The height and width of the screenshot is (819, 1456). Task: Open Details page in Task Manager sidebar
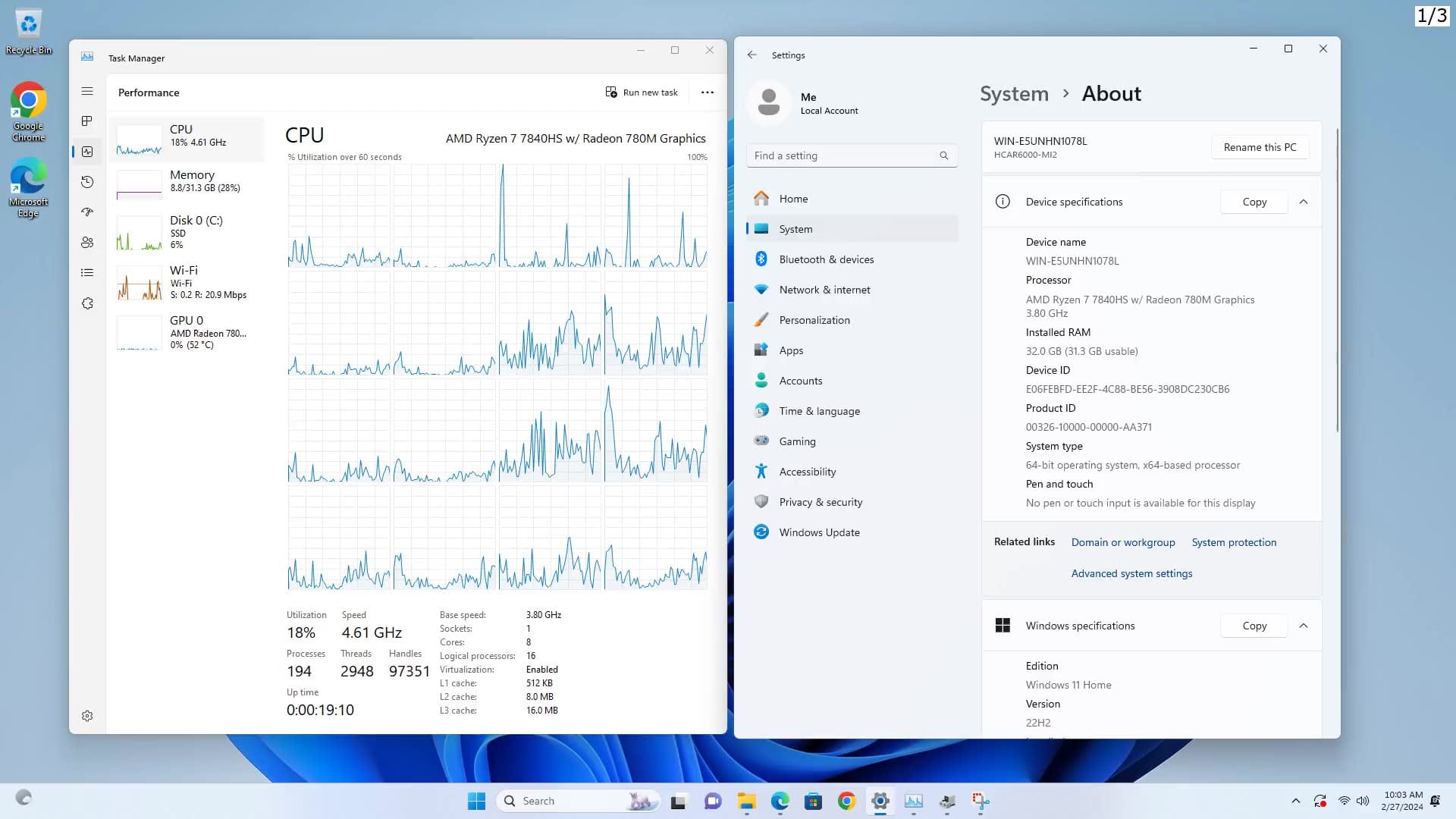[87, 273]
